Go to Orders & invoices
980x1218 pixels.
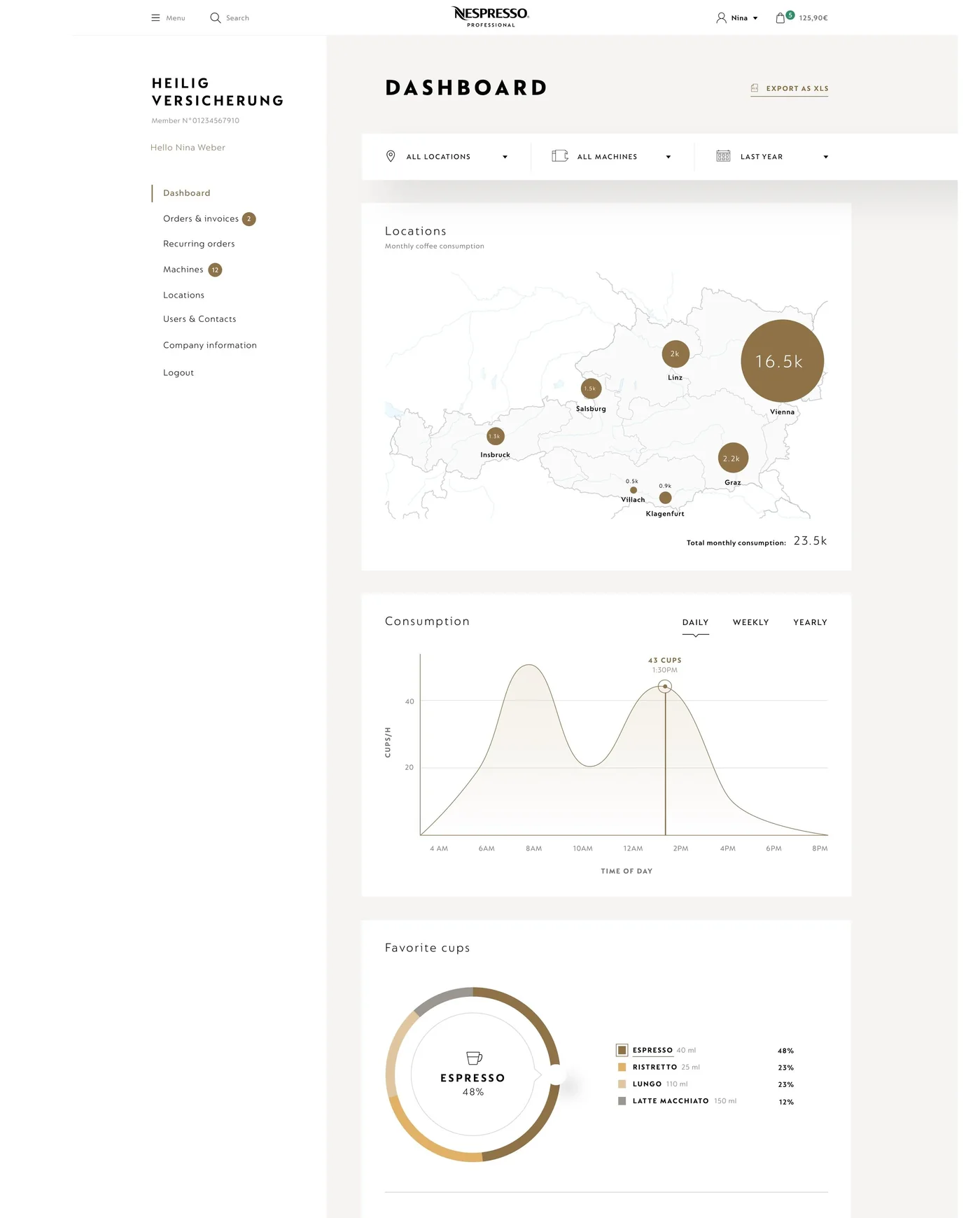point(201,219)
